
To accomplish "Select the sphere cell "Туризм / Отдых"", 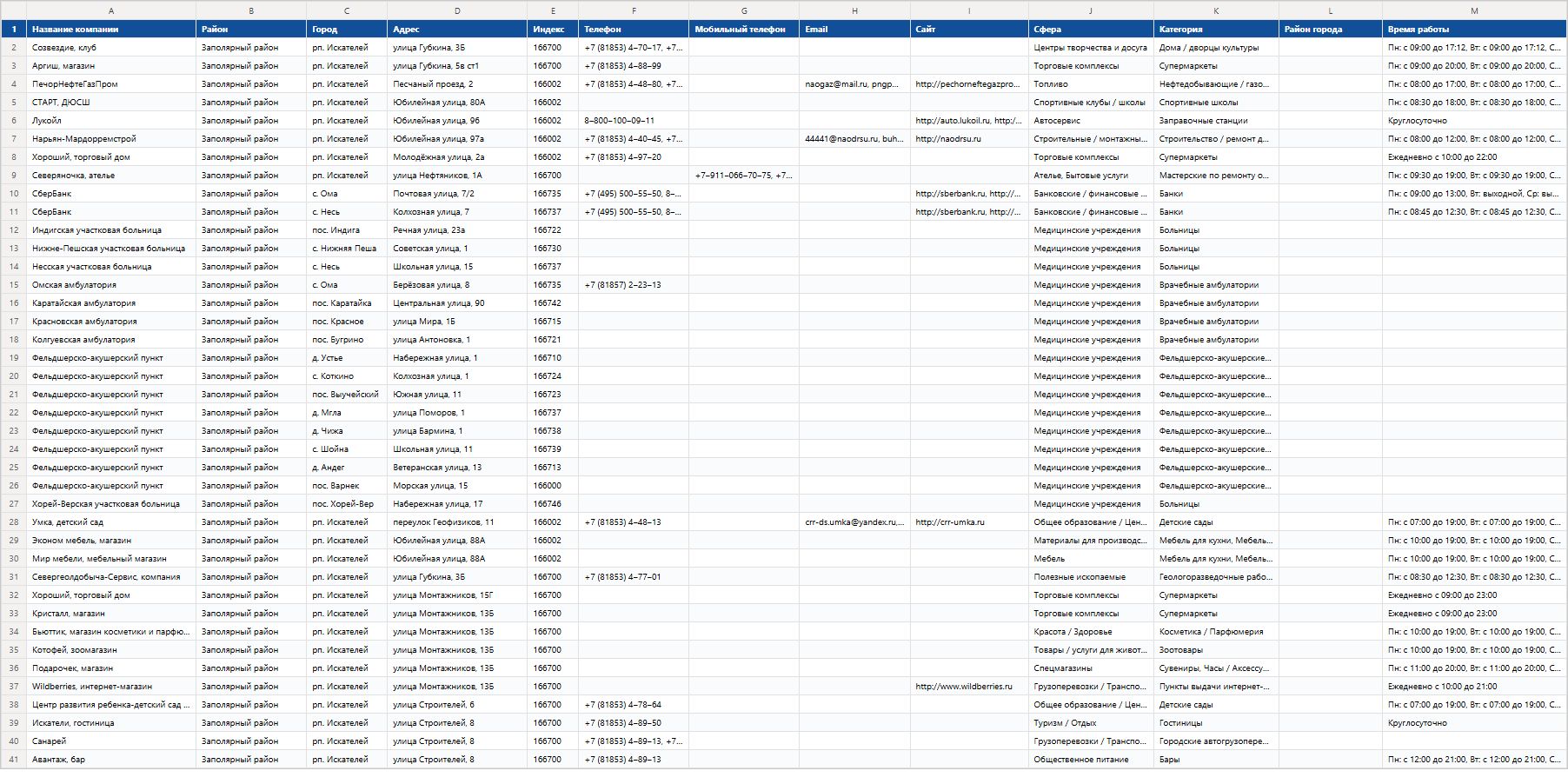I will coord(1091,723).
